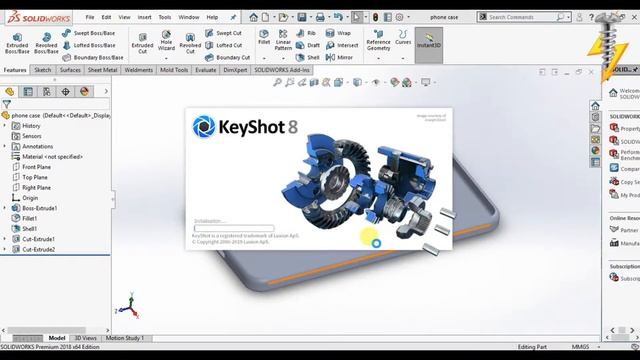
Task: Select the Shell tool
Action: tap(308, 58)
